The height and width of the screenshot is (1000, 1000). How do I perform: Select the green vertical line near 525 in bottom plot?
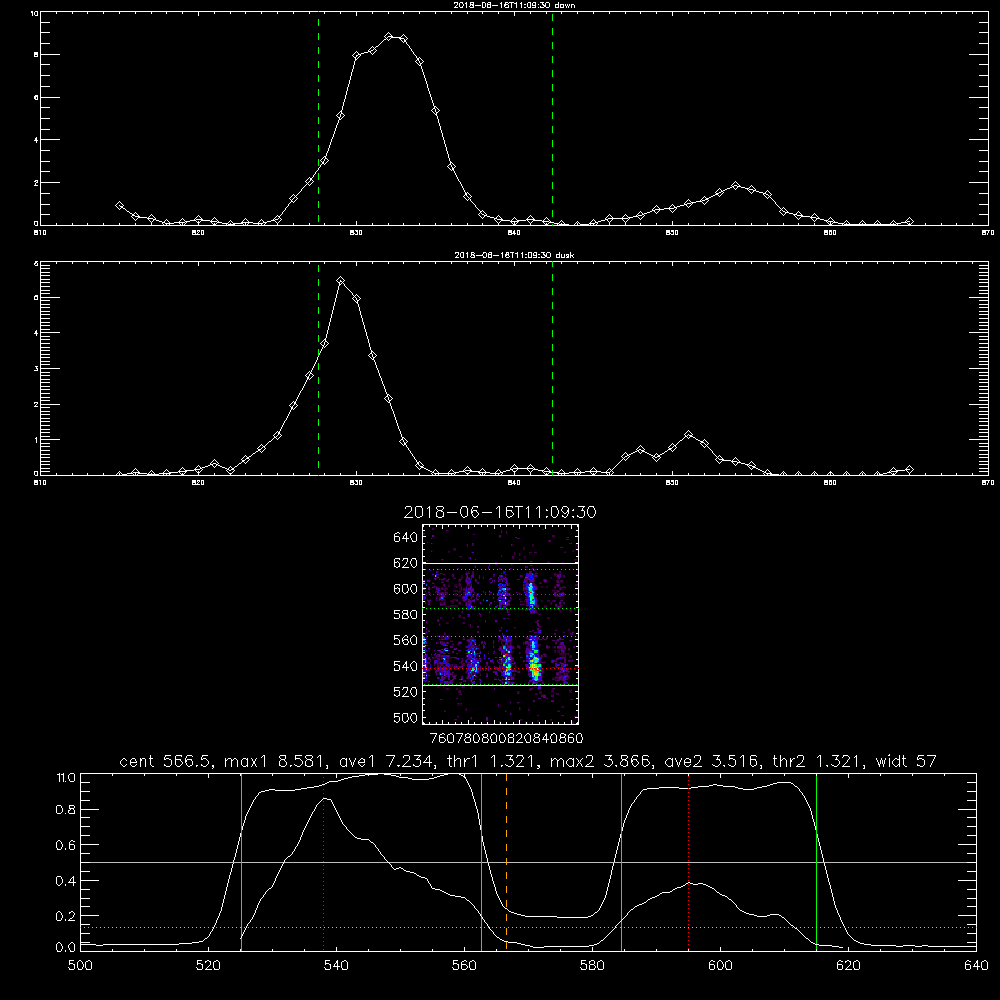241,861
